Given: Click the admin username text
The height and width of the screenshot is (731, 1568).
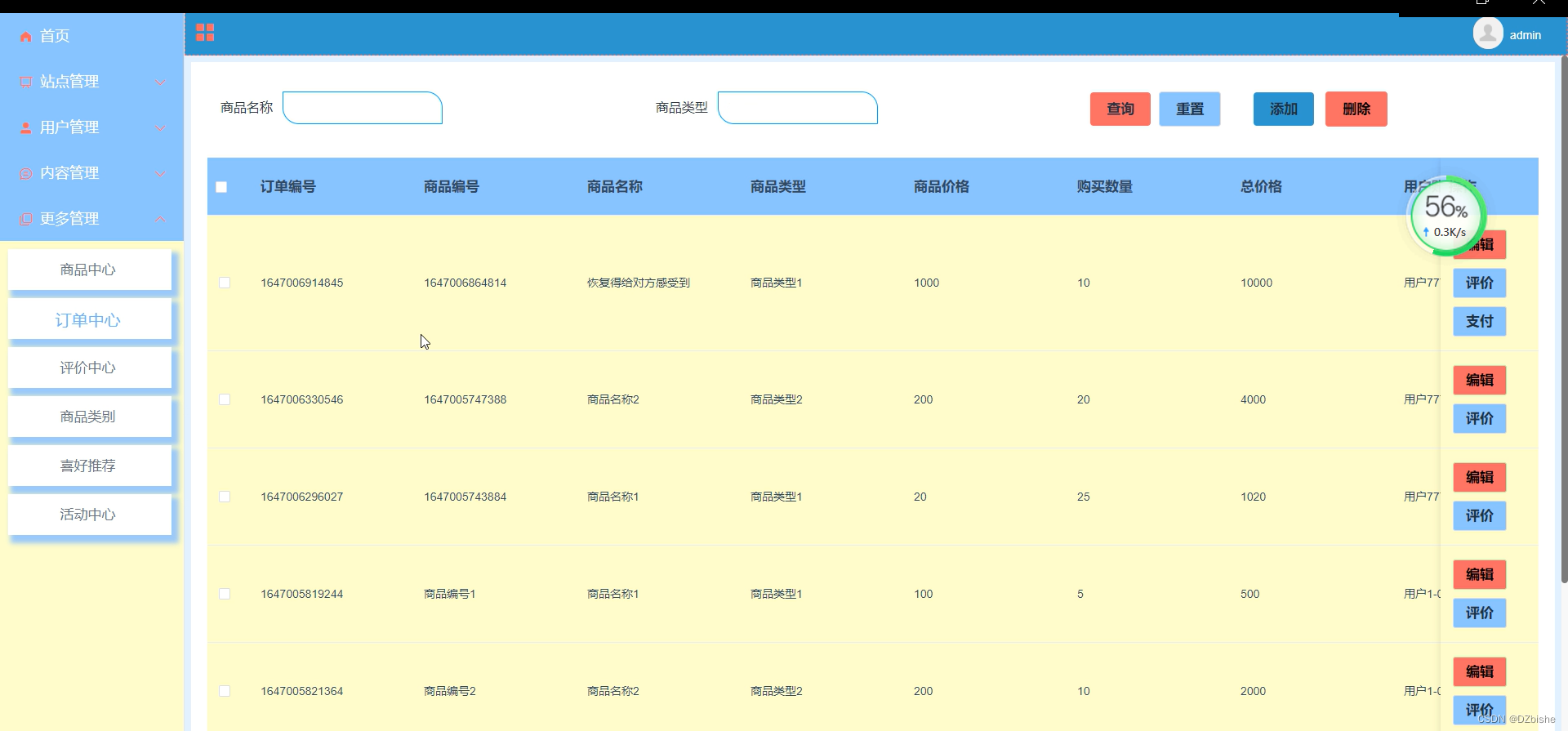Looking at the screenshot, I should click(x=1525, y=35).
